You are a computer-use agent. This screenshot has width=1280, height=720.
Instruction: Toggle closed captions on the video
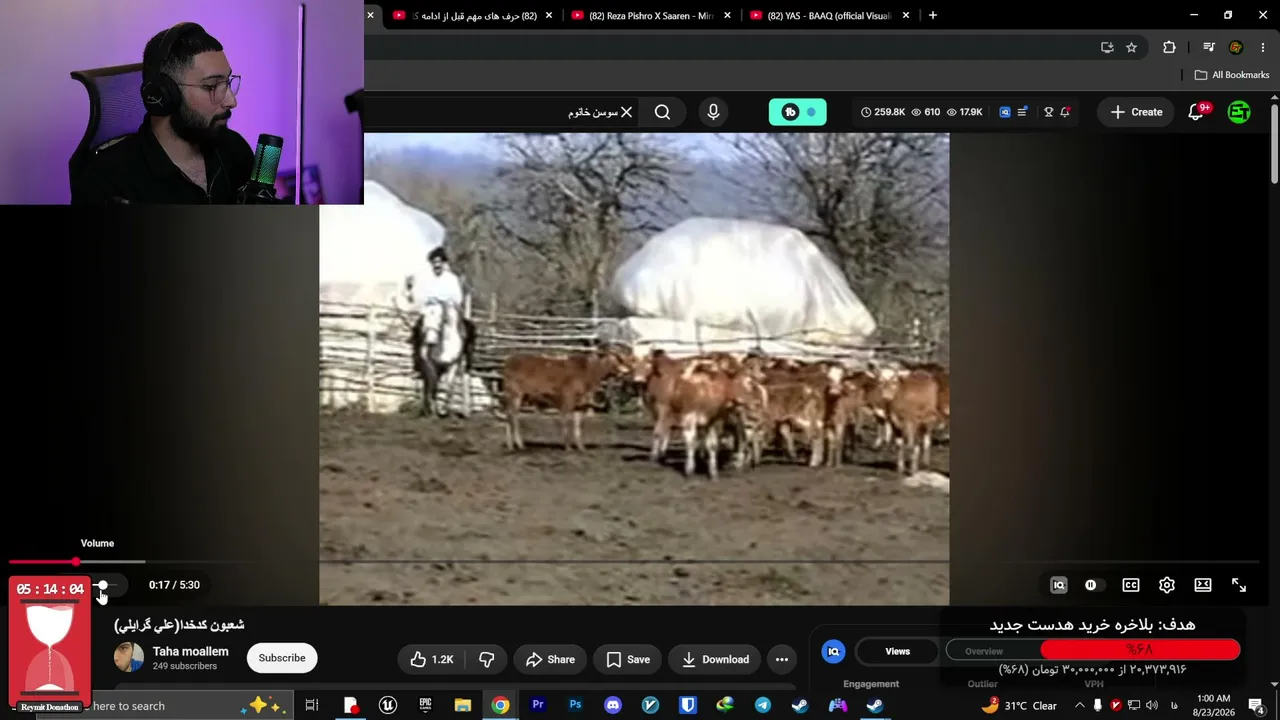1131,585
